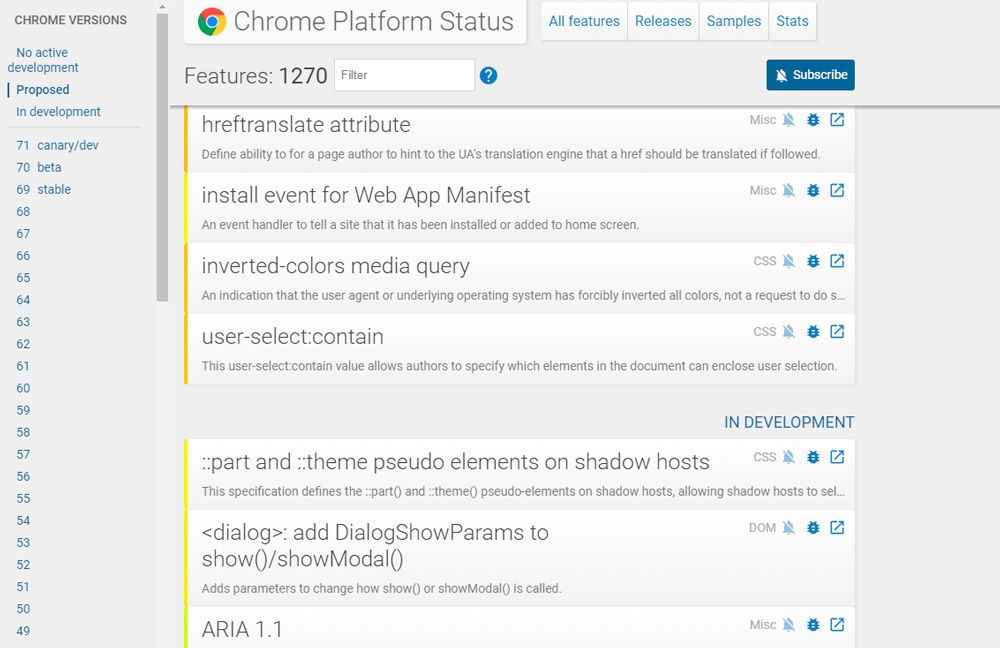Click the DOM category label on dialog feature

click(x=762, y=528)
